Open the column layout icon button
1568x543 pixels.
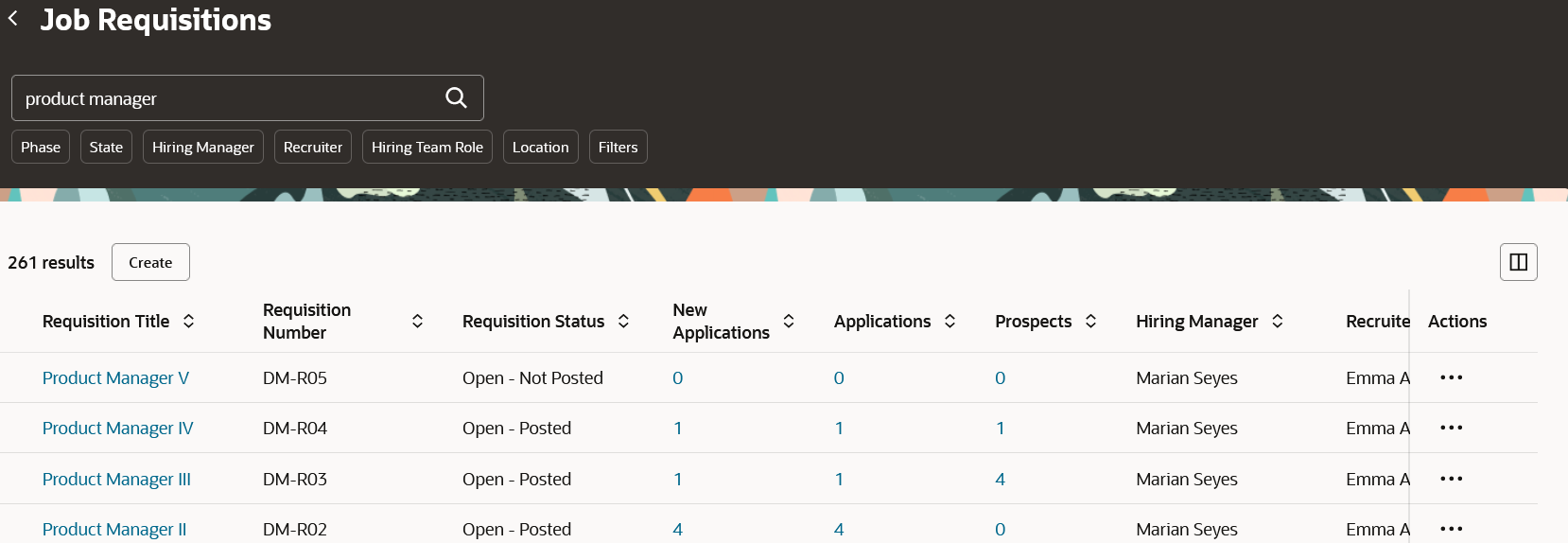[x=1518, y=262]
